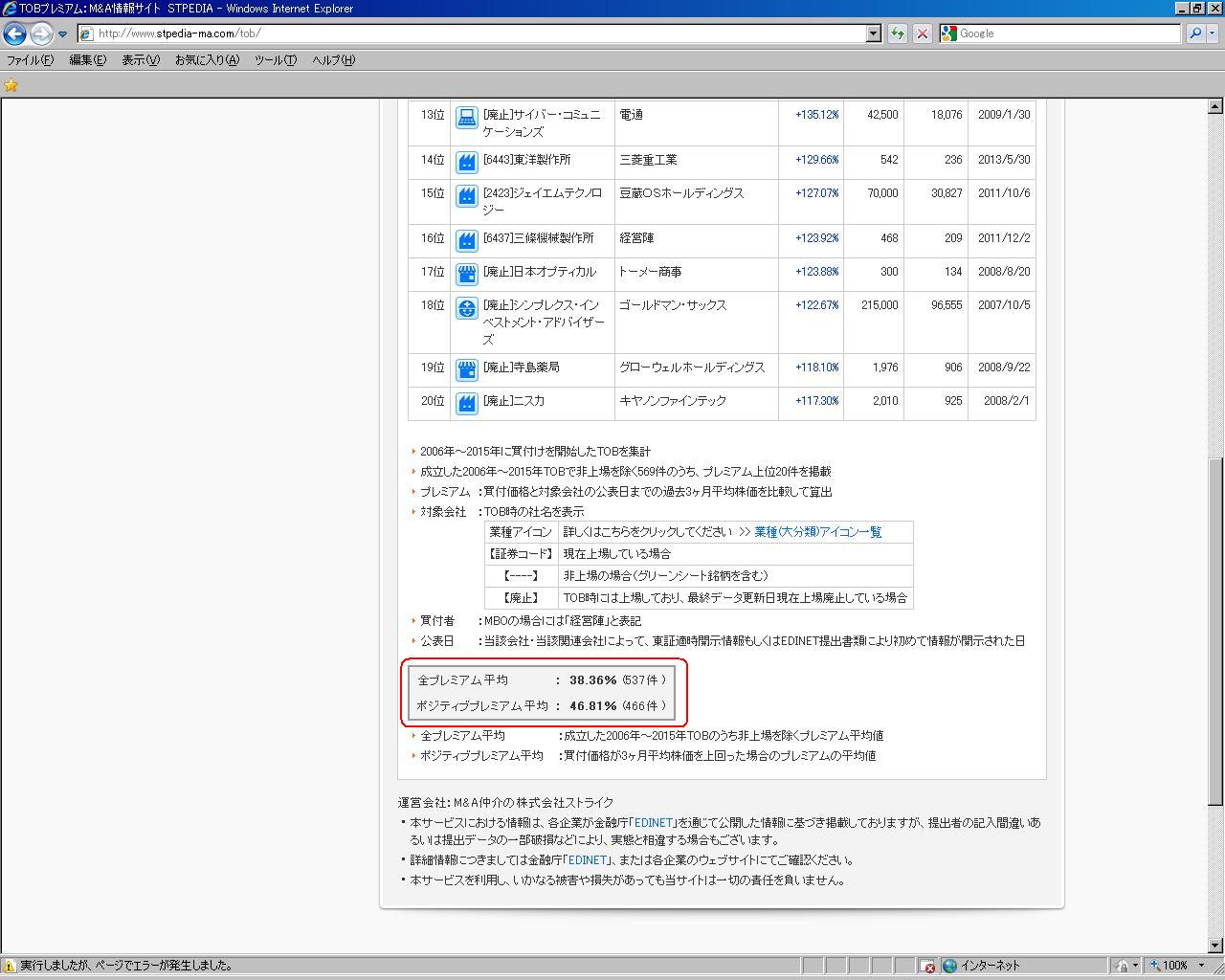Click the Favorites star icon
1225x980 pixels.
(x=11, y=85)
